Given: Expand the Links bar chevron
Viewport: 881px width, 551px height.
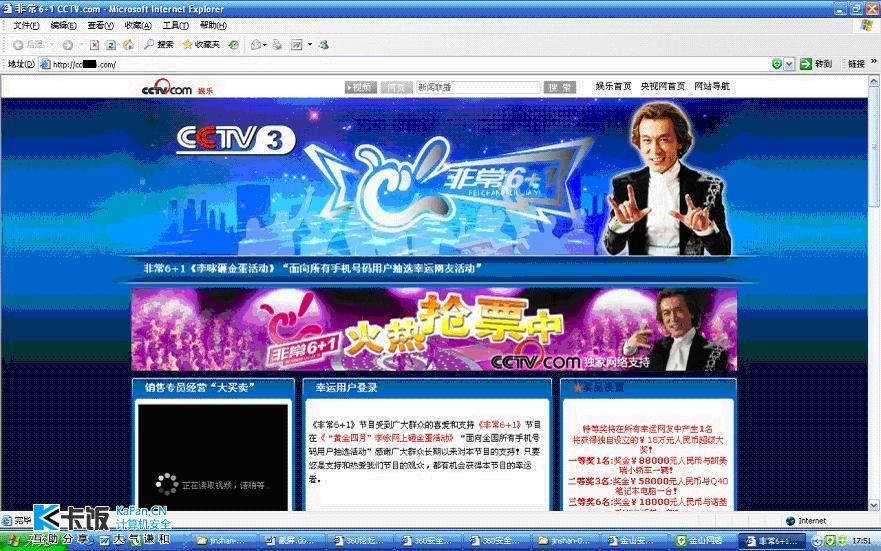Looking at the screenshot, I should pyautogui.click(x=874, y=62).
